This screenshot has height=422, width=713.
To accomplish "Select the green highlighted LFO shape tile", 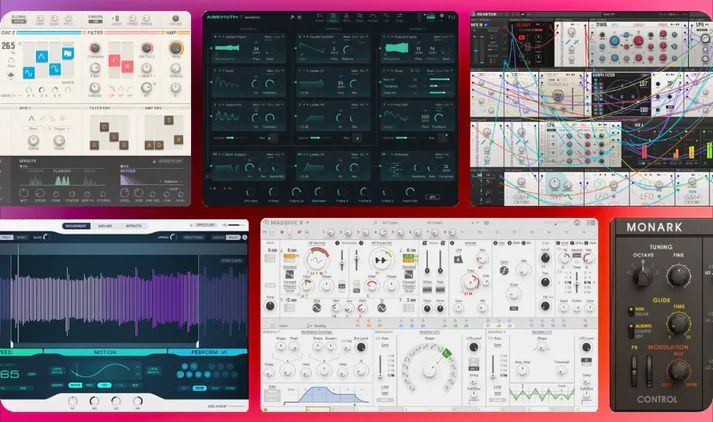I will click(447, 352).
